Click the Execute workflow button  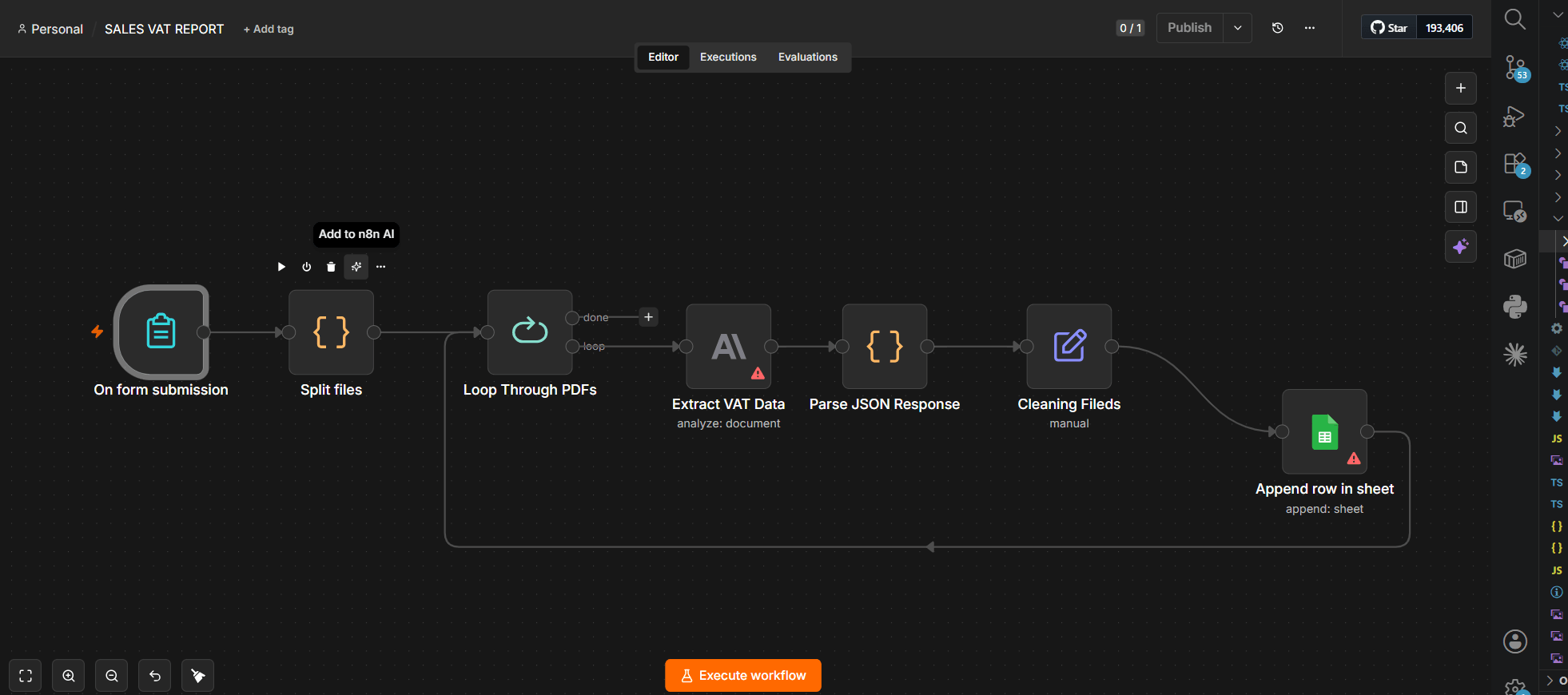click(x=742, y=676)
